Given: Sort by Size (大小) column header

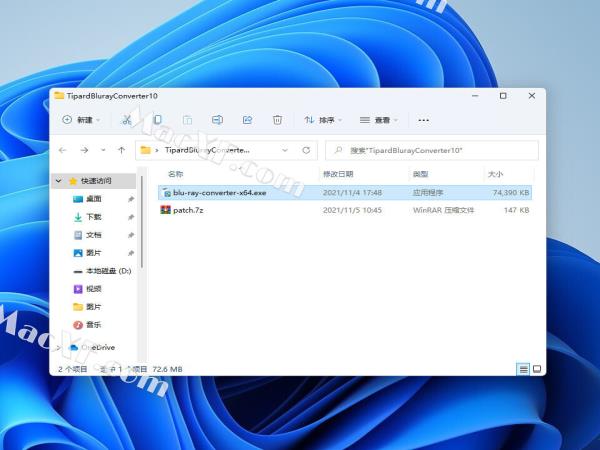Looking at the screenshot, I should [496, 174].
